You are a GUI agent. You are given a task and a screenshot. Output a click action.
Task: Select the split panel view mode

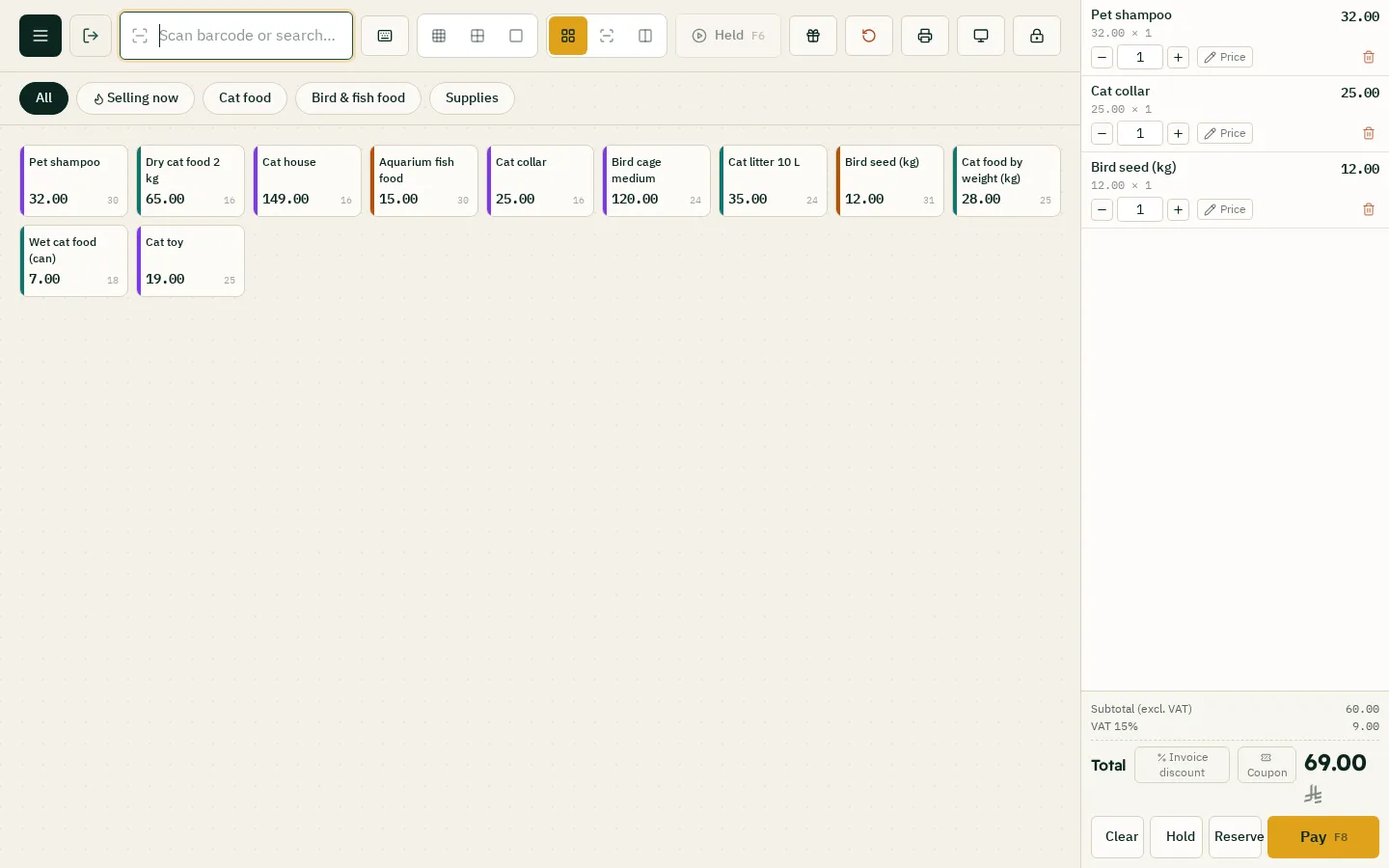pyautogui.click(x=645, y=36)
